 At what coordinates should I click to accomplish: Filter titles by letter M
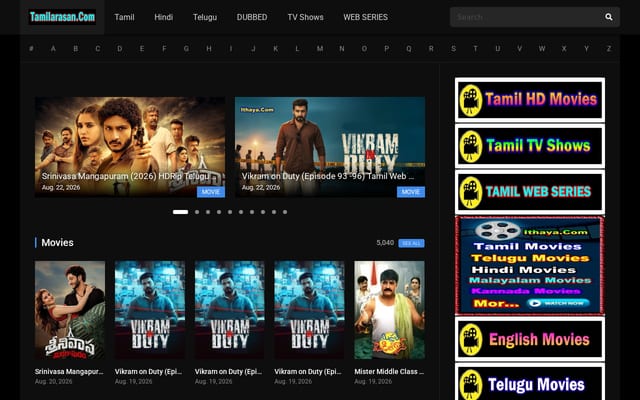click(320, 49)
